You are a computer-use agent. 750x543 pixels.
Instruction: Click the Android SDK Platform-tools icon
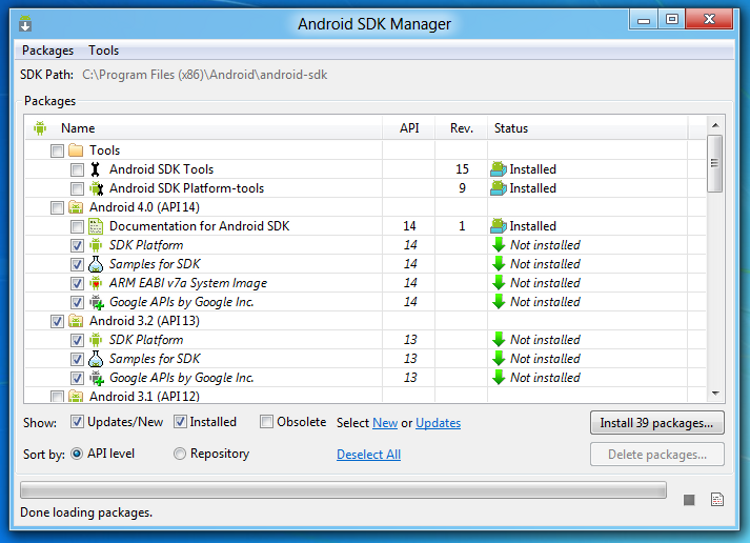[96, 188]
